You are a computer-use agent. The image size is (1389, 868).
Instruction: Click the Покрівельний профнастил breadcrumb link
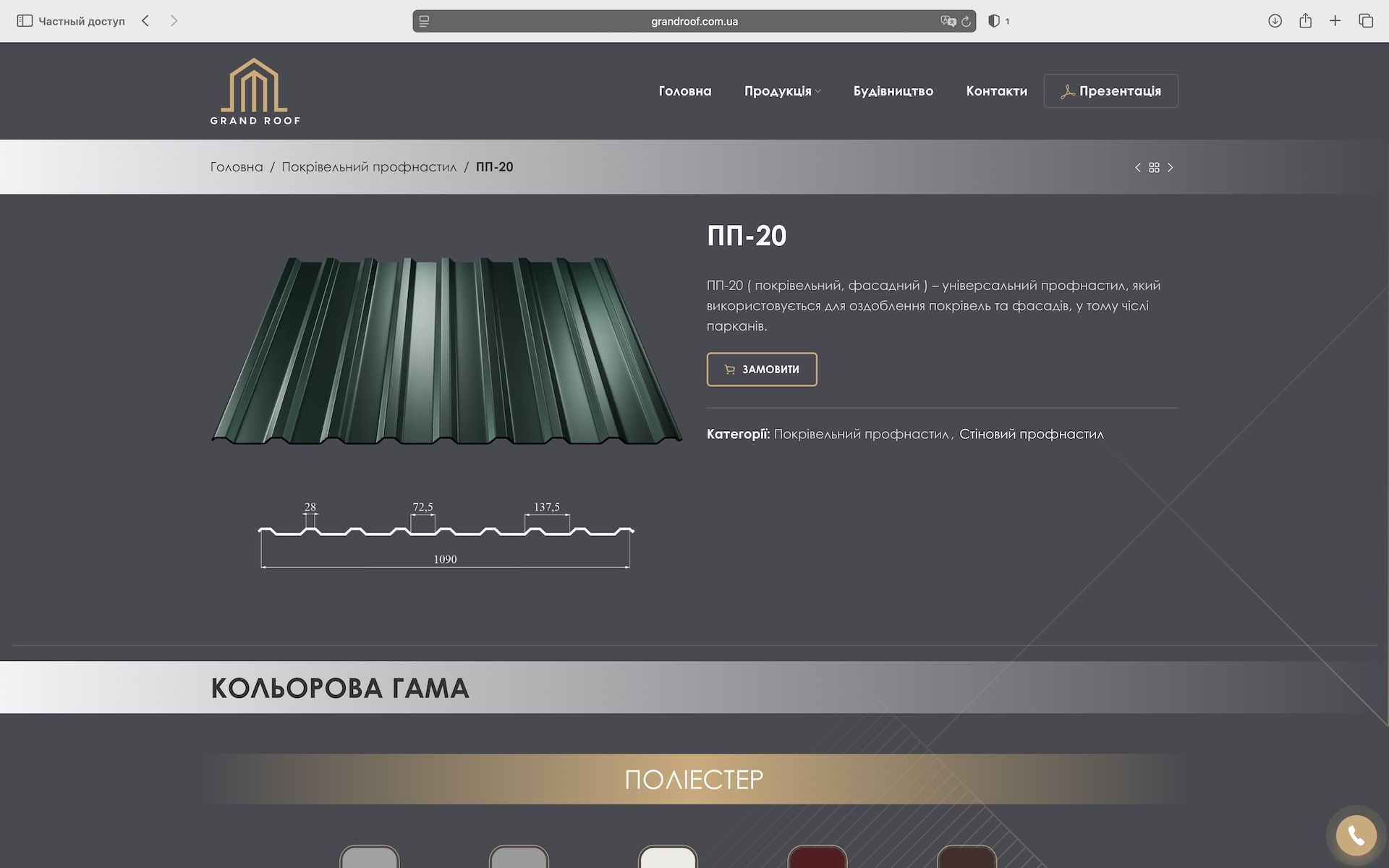(x=369, y=167)
